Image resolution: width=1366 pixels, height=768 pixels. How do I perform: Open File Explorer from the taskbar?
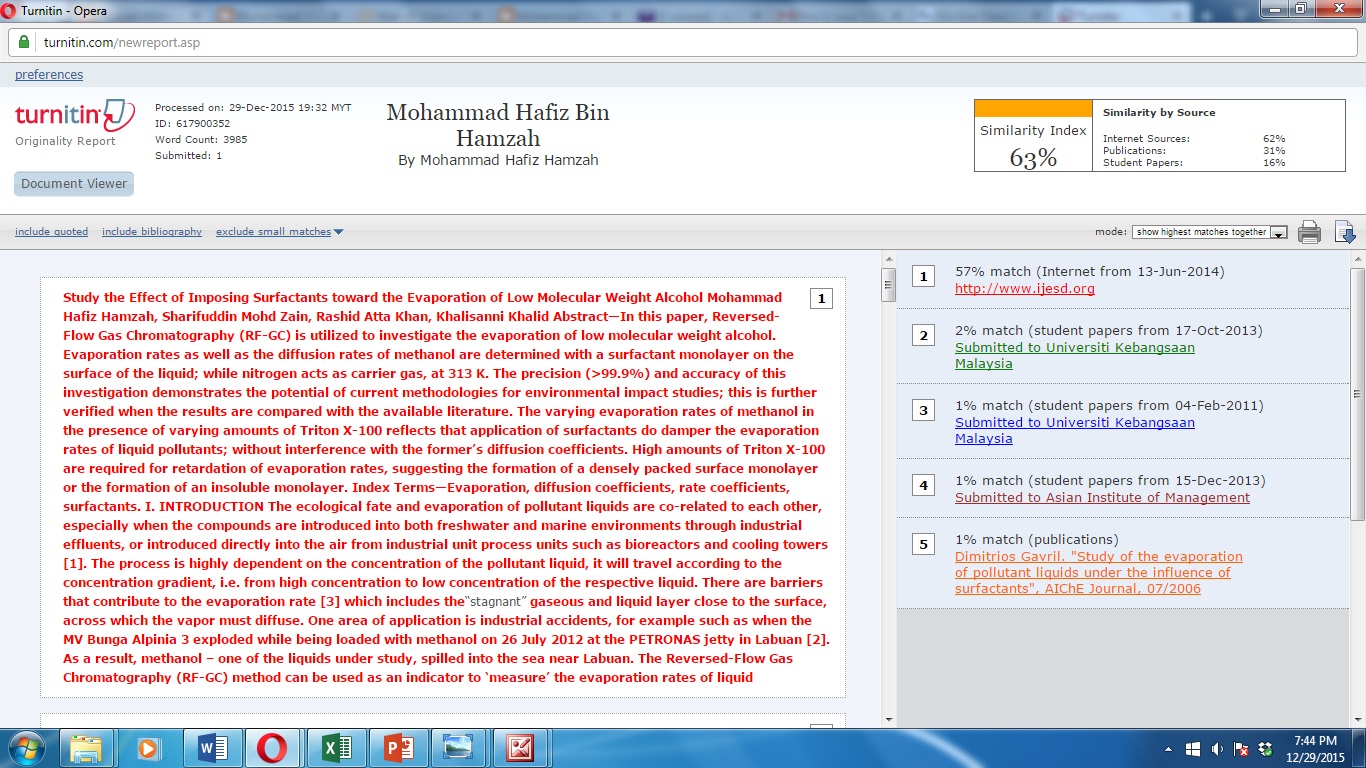coord(86,748)
